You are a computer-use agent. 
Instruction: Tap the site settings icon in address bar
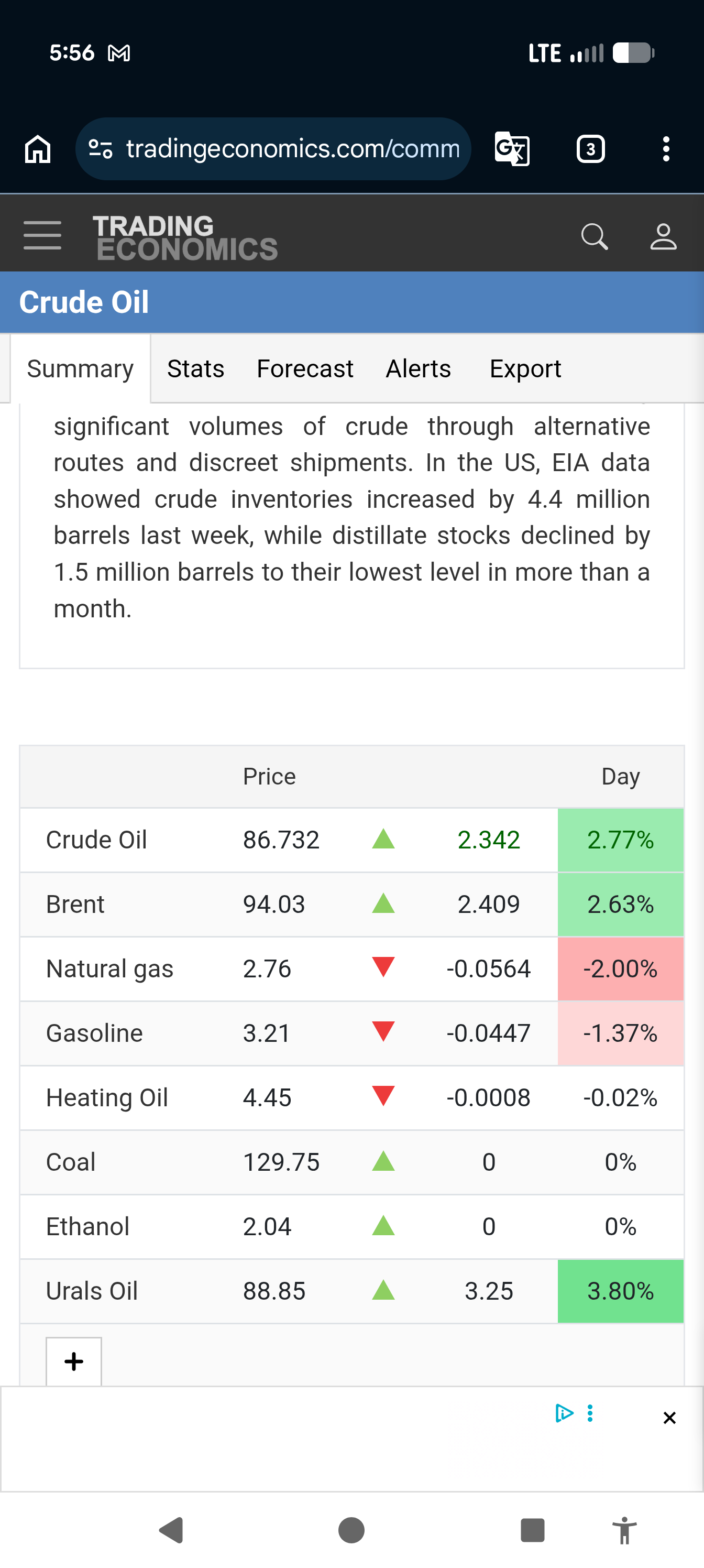click(x=101, y=149)
